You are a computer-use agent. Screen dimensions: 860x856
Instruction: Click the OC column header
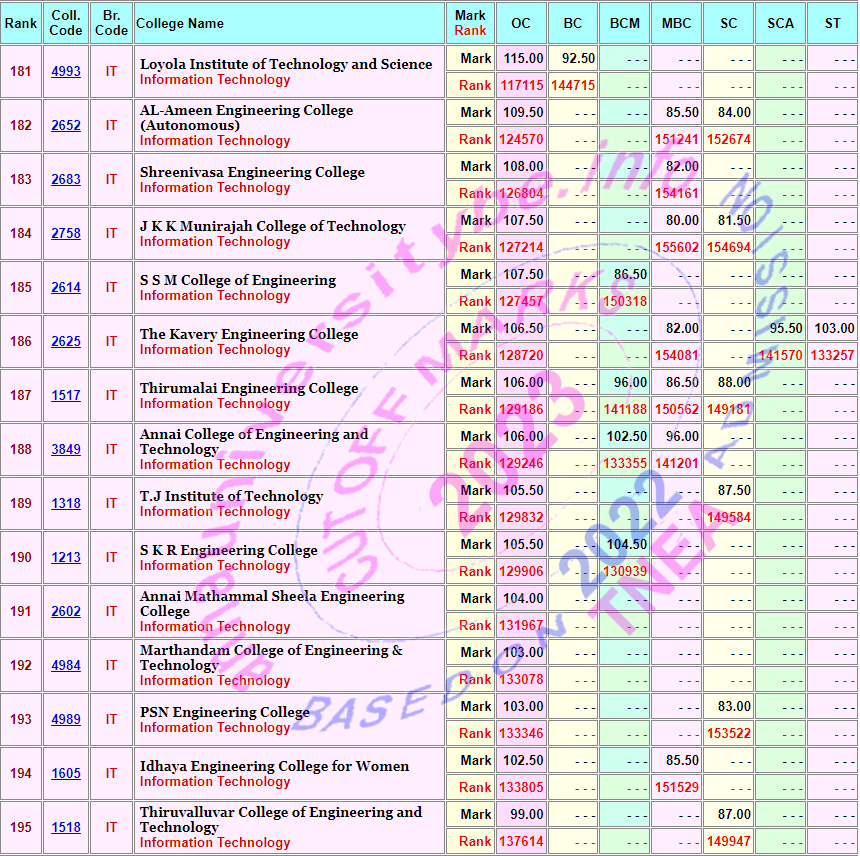(x=521, y=23)
